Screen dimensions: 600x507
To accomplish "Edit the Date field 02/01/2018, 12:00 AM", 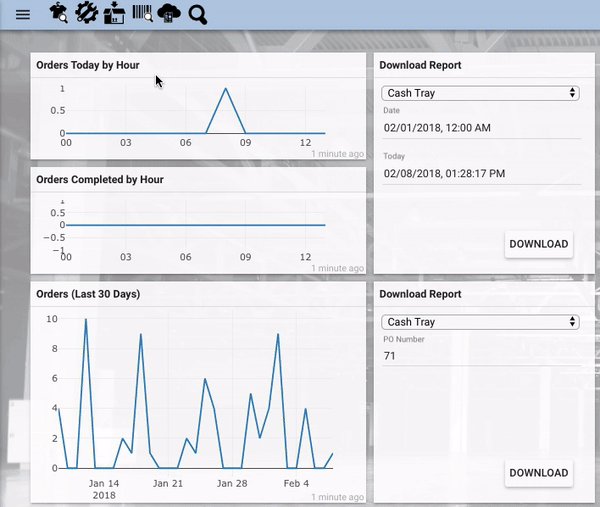I will tap(481, 128).
